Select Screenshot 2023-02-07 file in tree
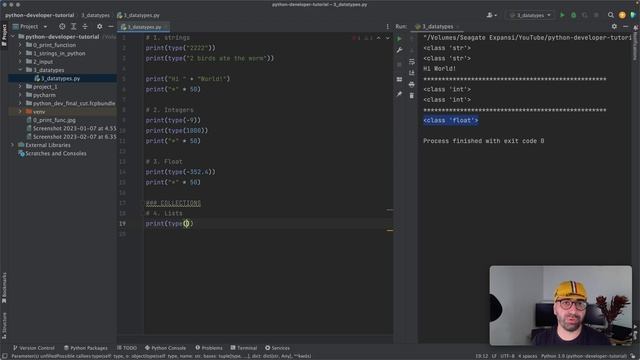The image size is (640, 360). click(x=71, y=137)
